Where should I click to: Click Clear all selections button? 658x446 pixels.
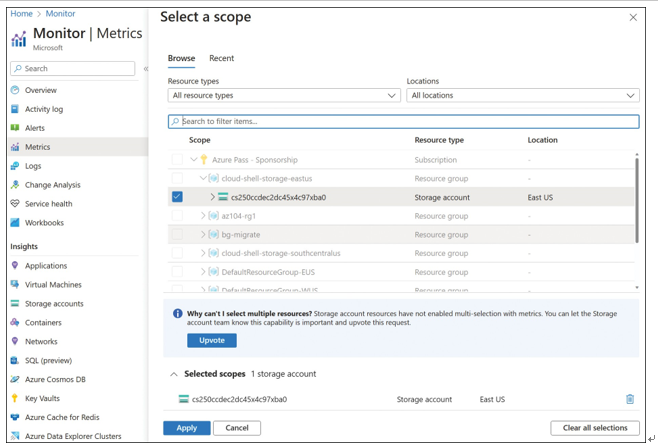[x=595, y=428]
